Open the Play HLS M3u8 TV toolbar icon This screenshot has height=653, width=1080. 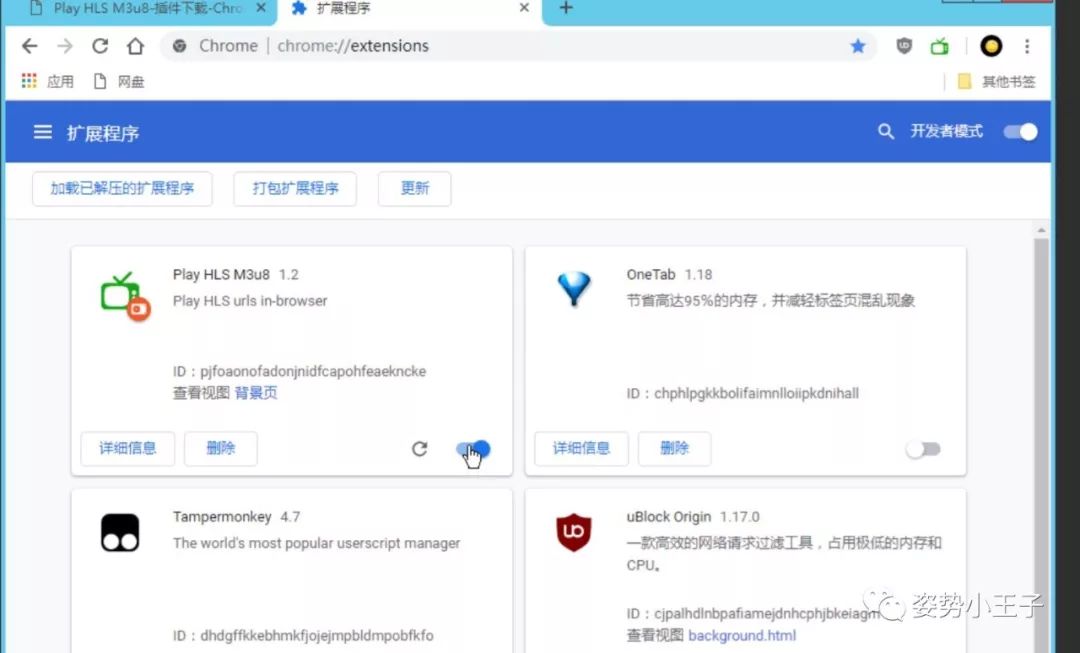coord(939,46)
